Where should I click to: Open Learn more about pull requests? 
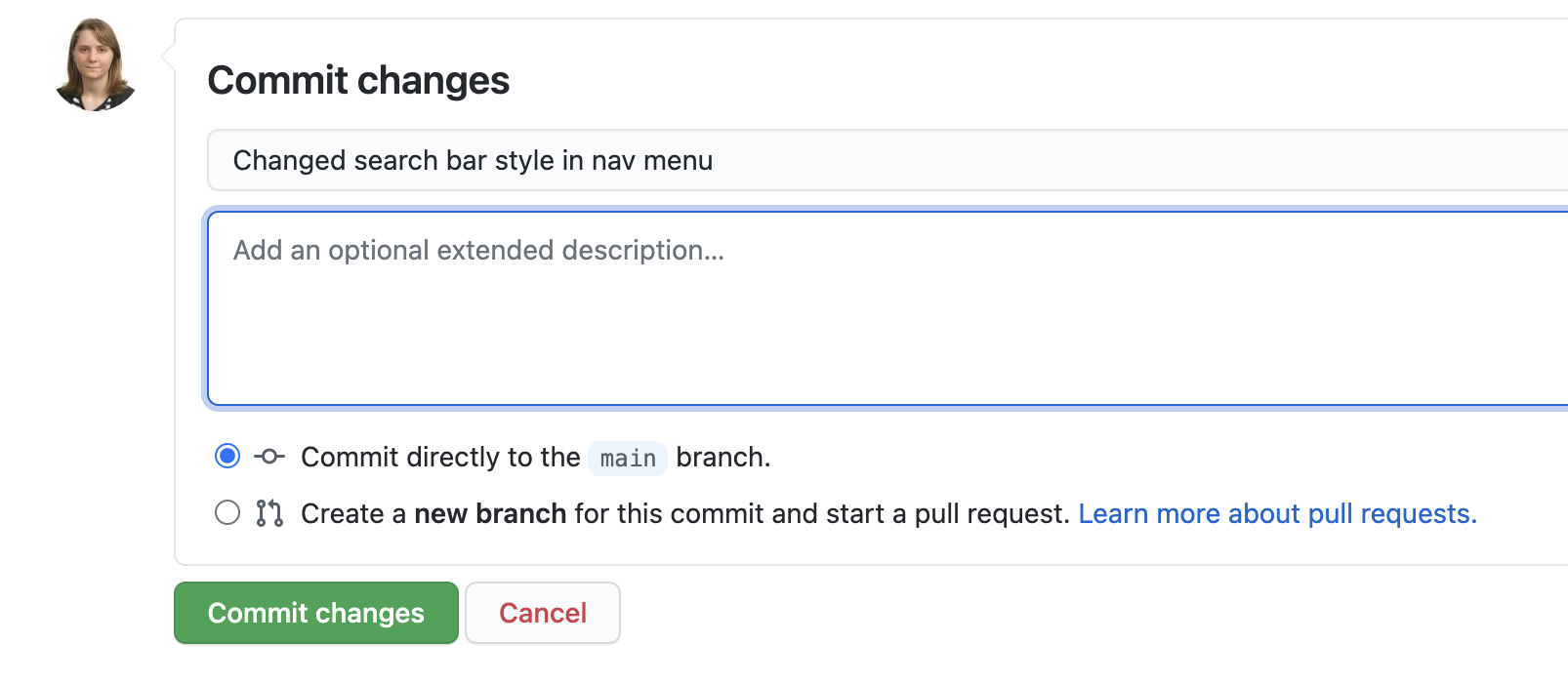(1277, 513)
